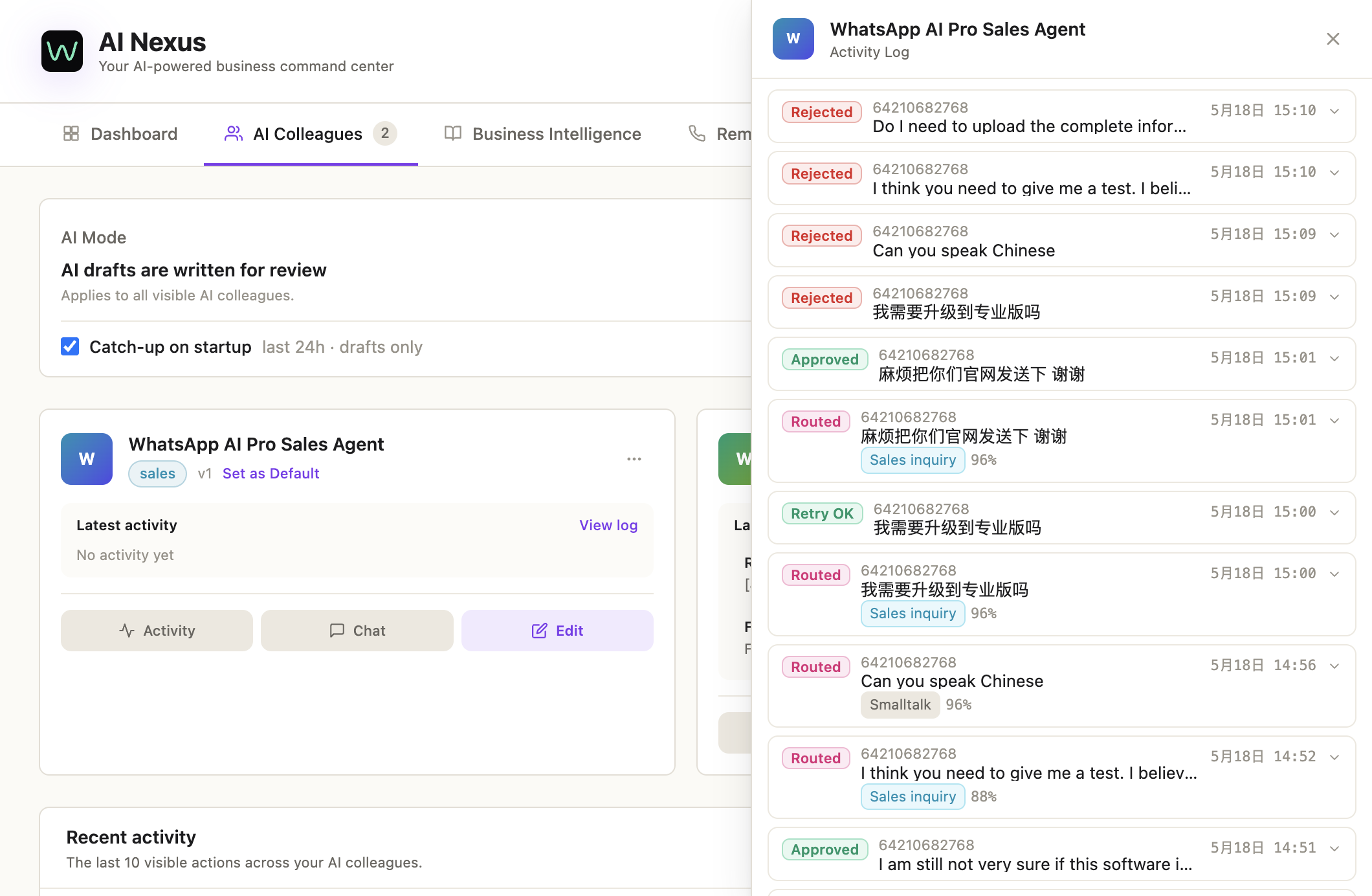Click the AI Nexus logo icon
This screenshot has height=896, width=1372.
point(62,51)
